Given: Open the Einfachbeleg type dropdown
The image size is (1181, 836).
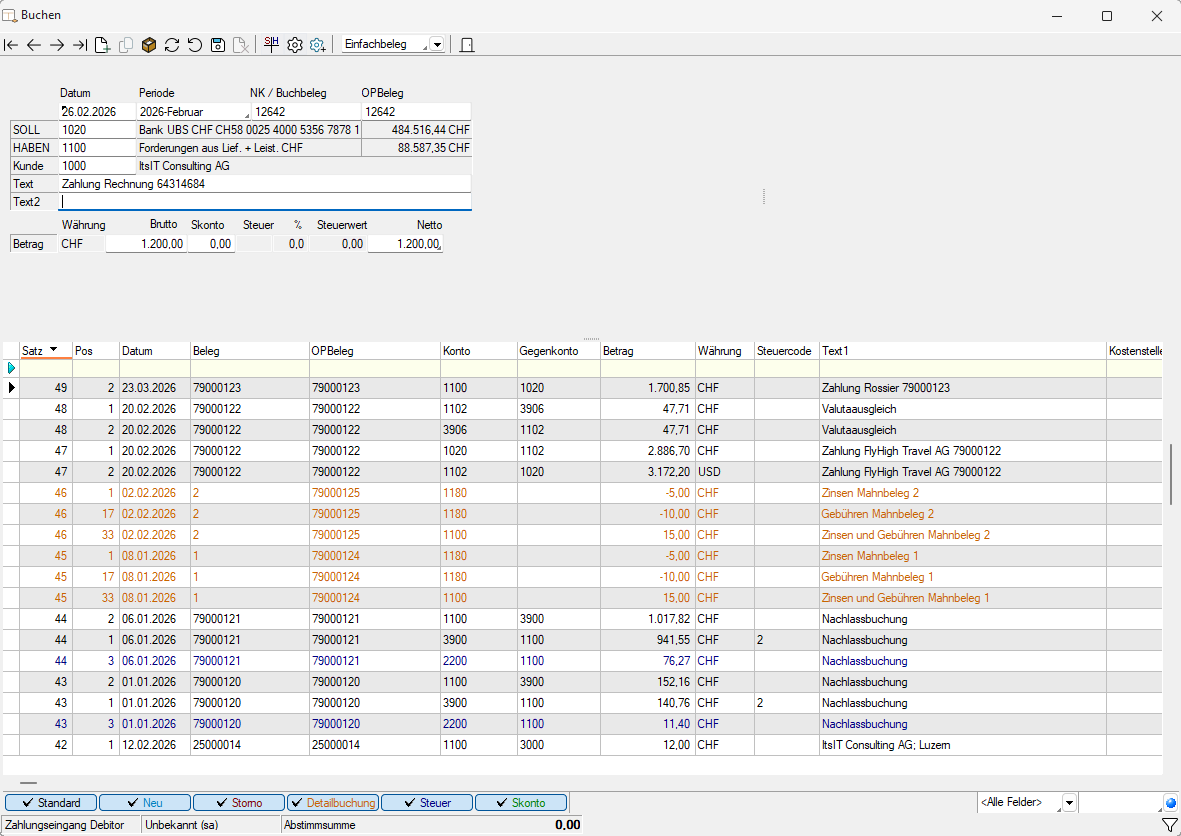Looking at the screenshot, I should point(437,45).
